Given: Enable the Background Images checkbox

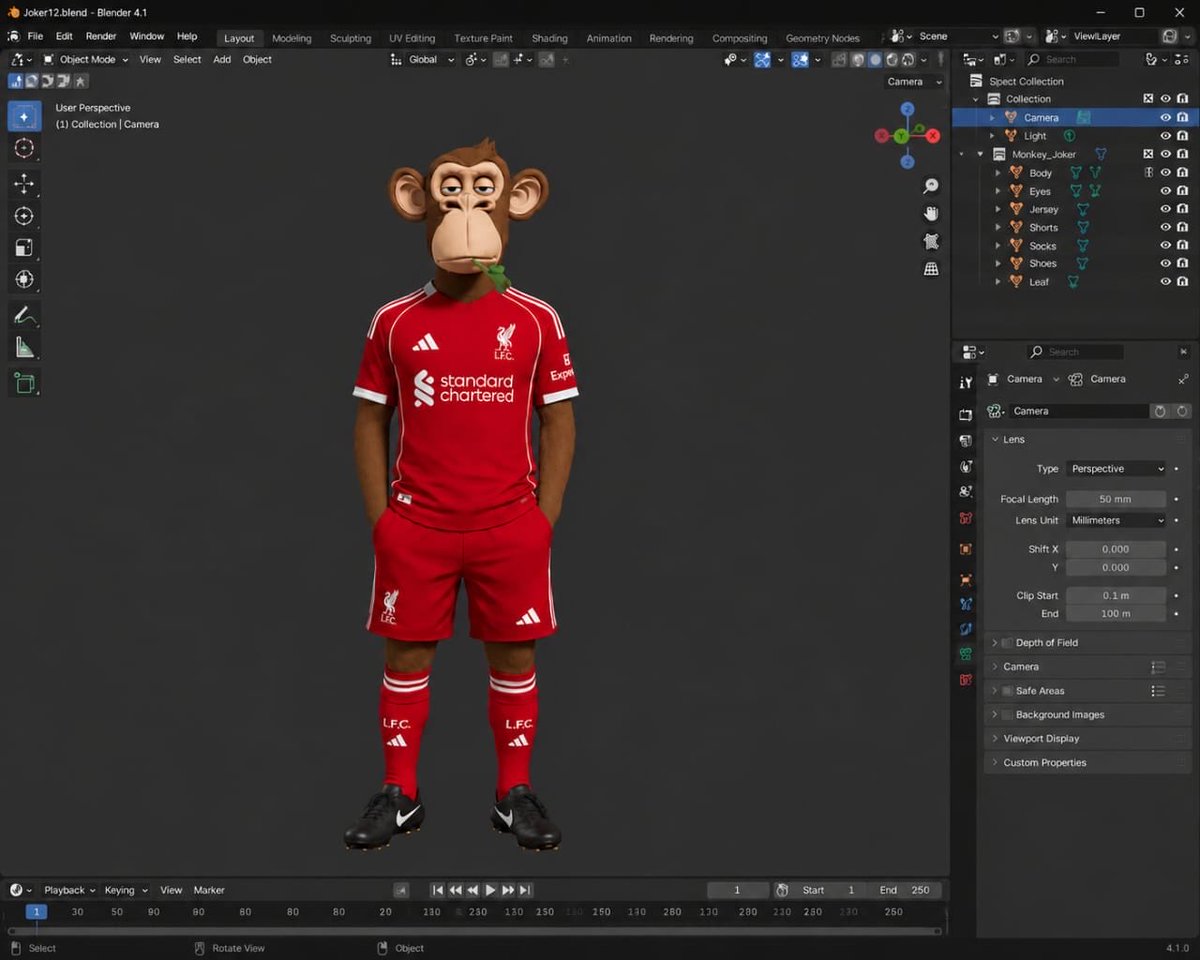Looking at the screenshot, I should [1007, 715].
